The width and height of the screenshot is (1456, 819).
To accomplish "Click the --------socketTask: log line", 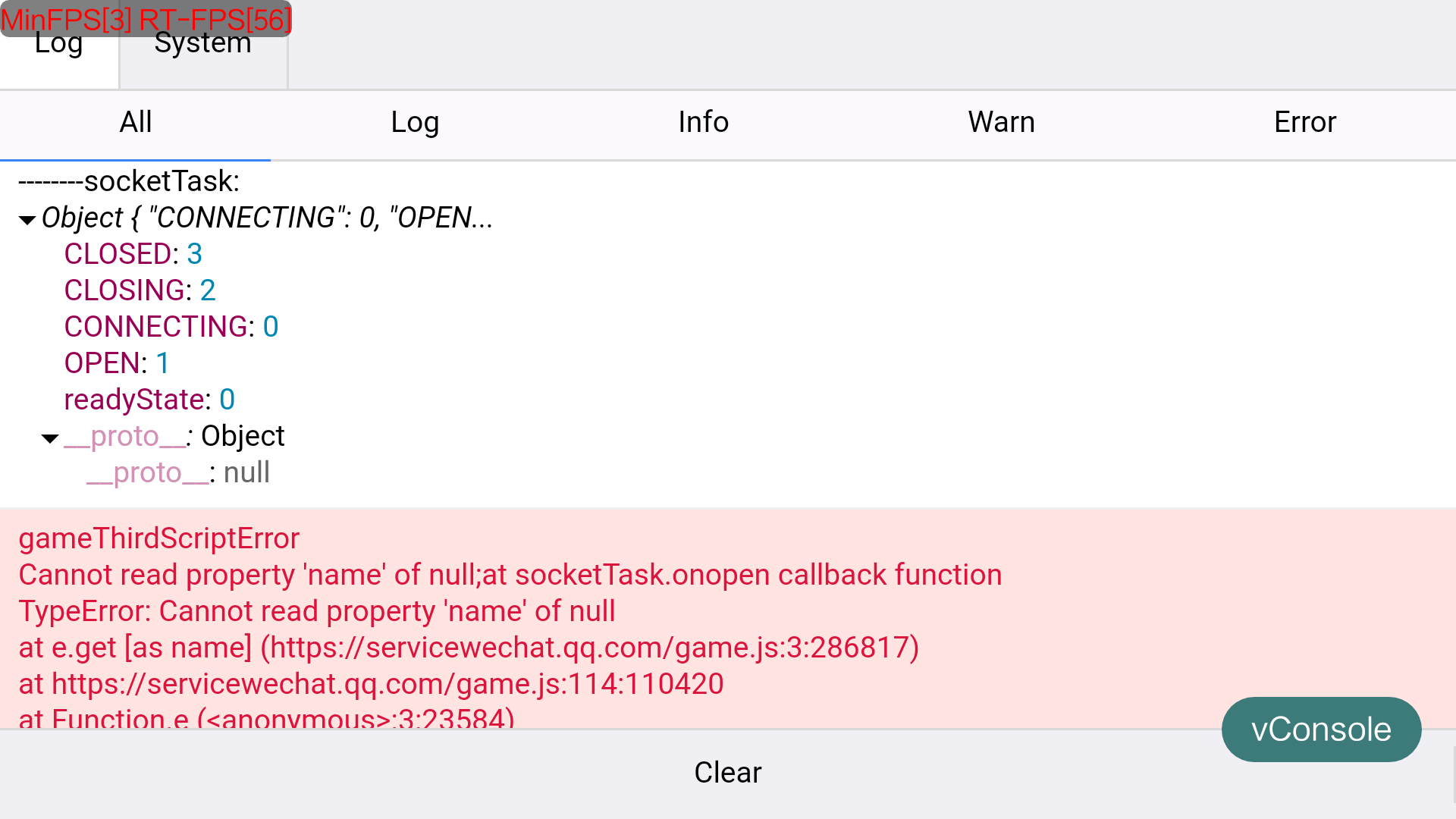I will [x=129, y=181].
